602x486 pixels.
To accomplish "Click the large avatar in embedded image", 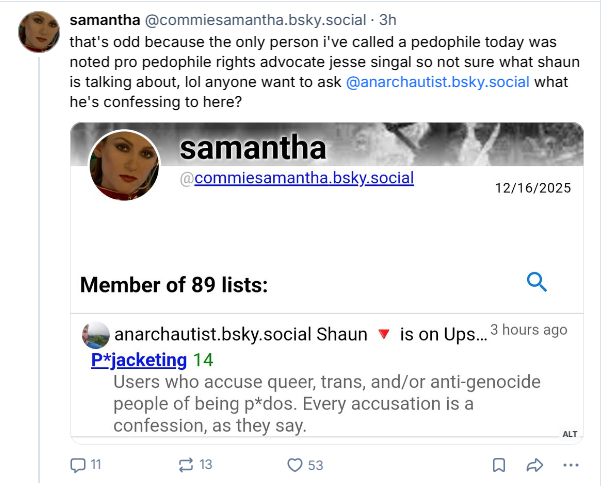I will [125, 165].
